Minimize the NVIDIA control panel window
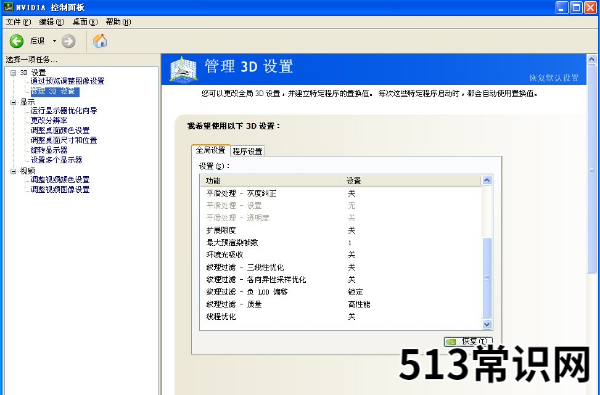600x395 pixels. pyautogui.click(x=561, y=7)
